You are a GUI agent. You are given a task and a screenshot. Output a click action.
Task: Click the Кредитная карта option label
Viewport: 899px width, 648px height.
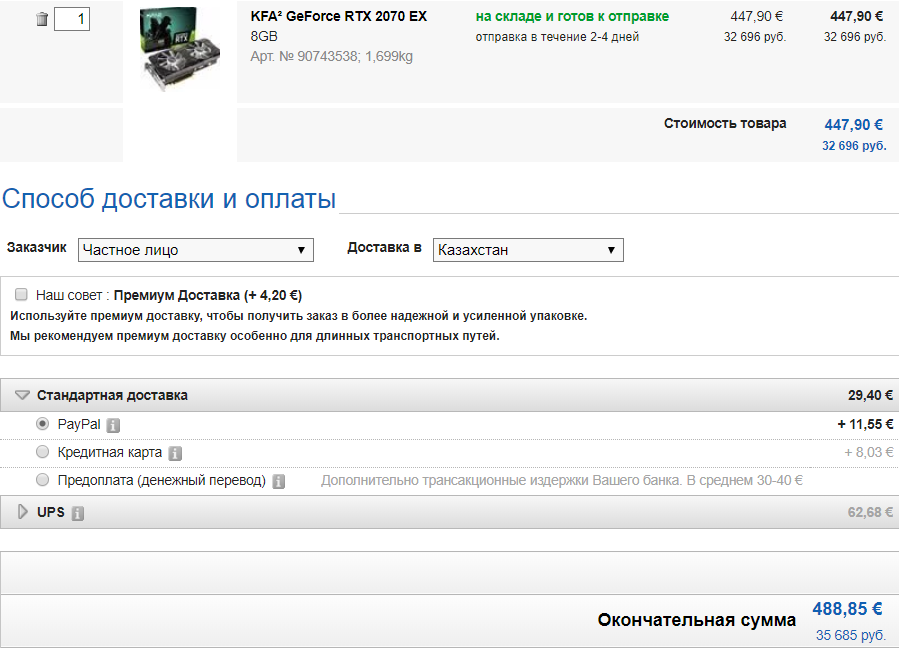coord(110,452)
